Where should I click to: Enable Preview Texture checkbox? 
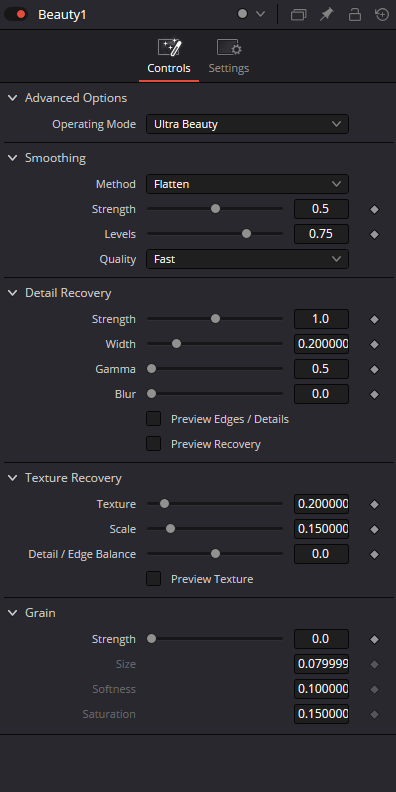pos(154,579)
